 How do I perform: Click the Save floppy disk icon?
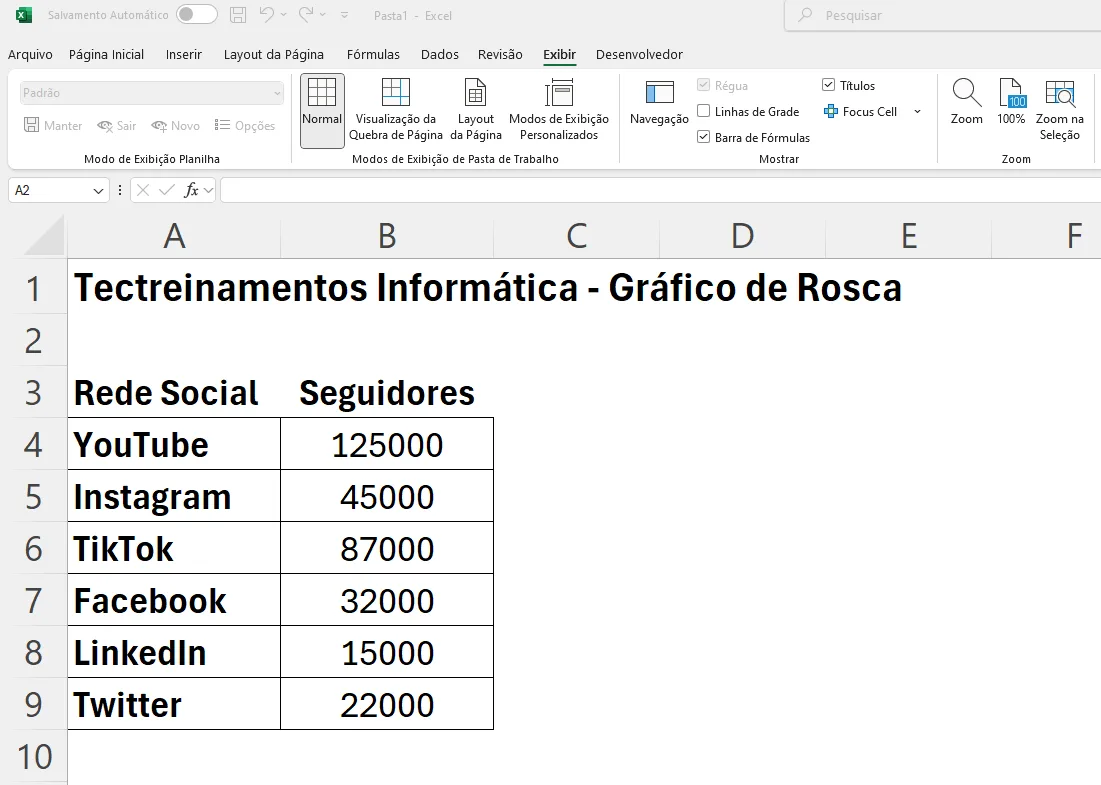pos(238,15)
